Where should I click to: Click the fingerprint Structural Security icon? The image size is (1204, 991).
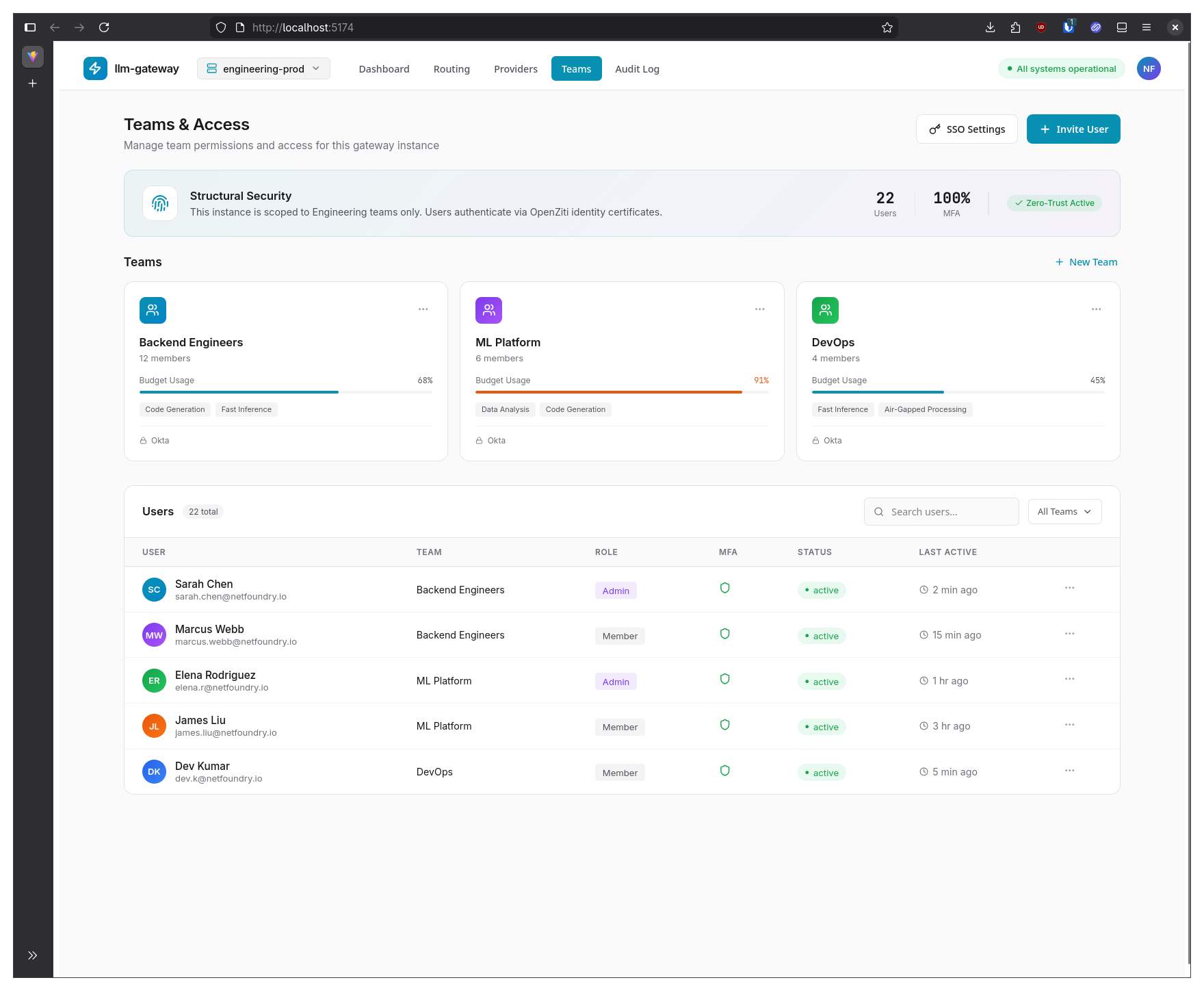160,203
